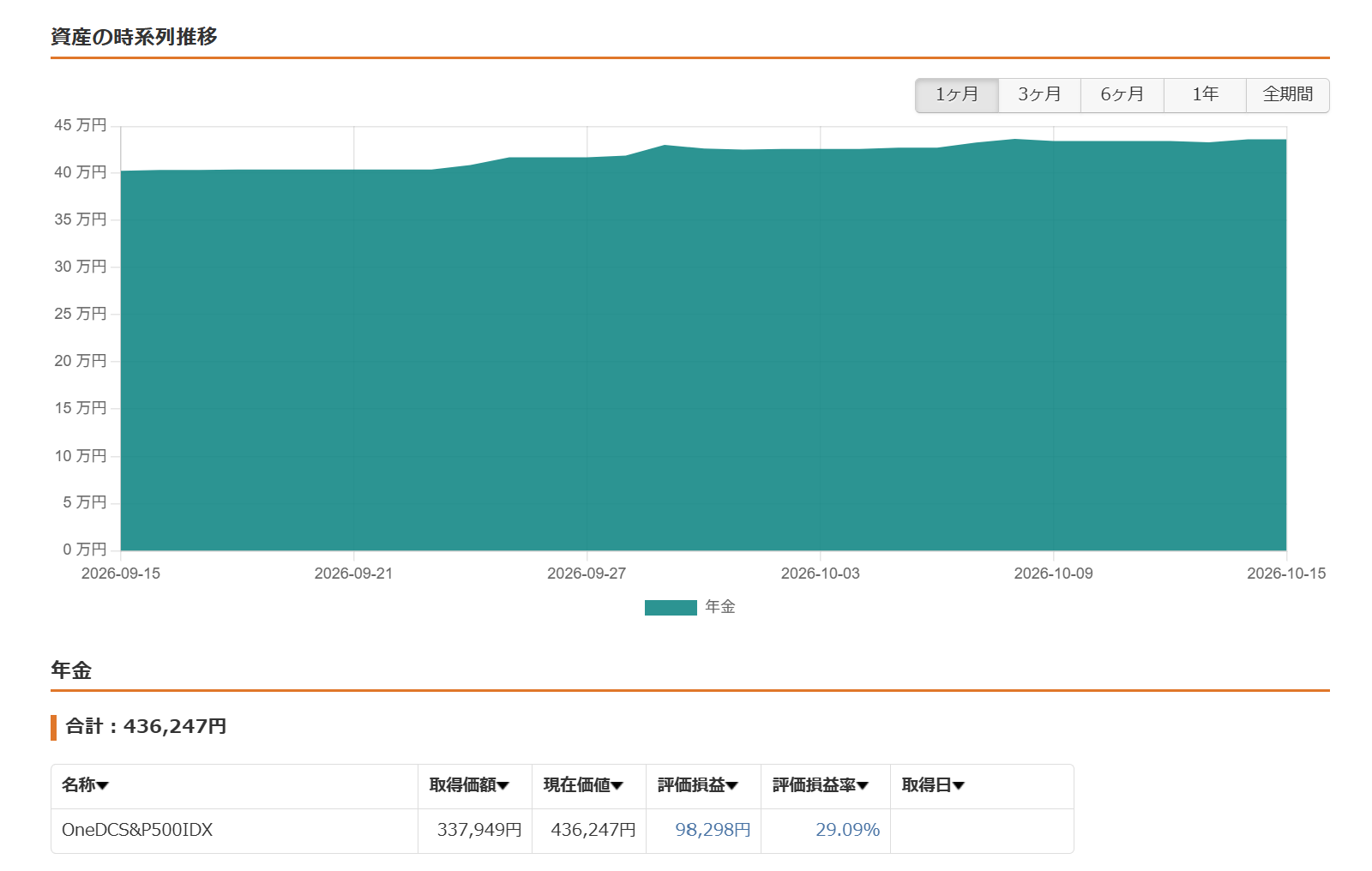Click the 年金 legend label
The width and height of the screenshot is (1372, 871).
(x=720, y=607)
